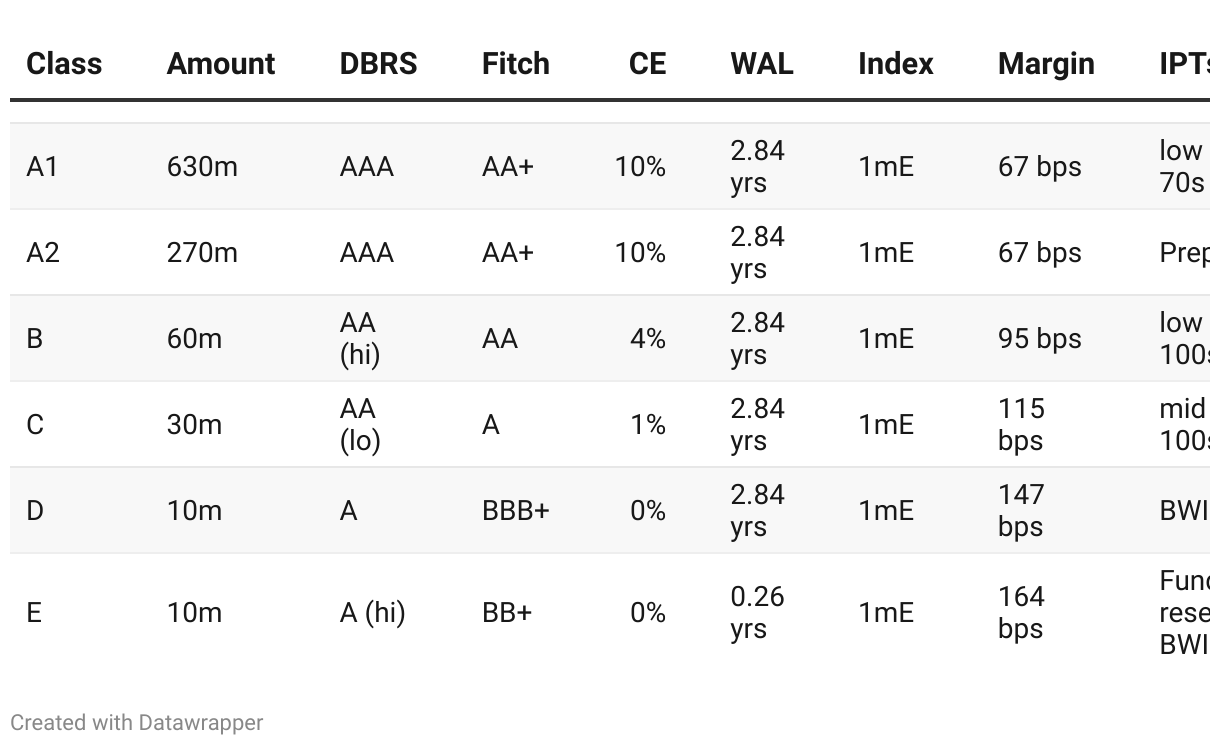Select the 630m amount cell
The image size is (1220, 746).
pos(202,167)
